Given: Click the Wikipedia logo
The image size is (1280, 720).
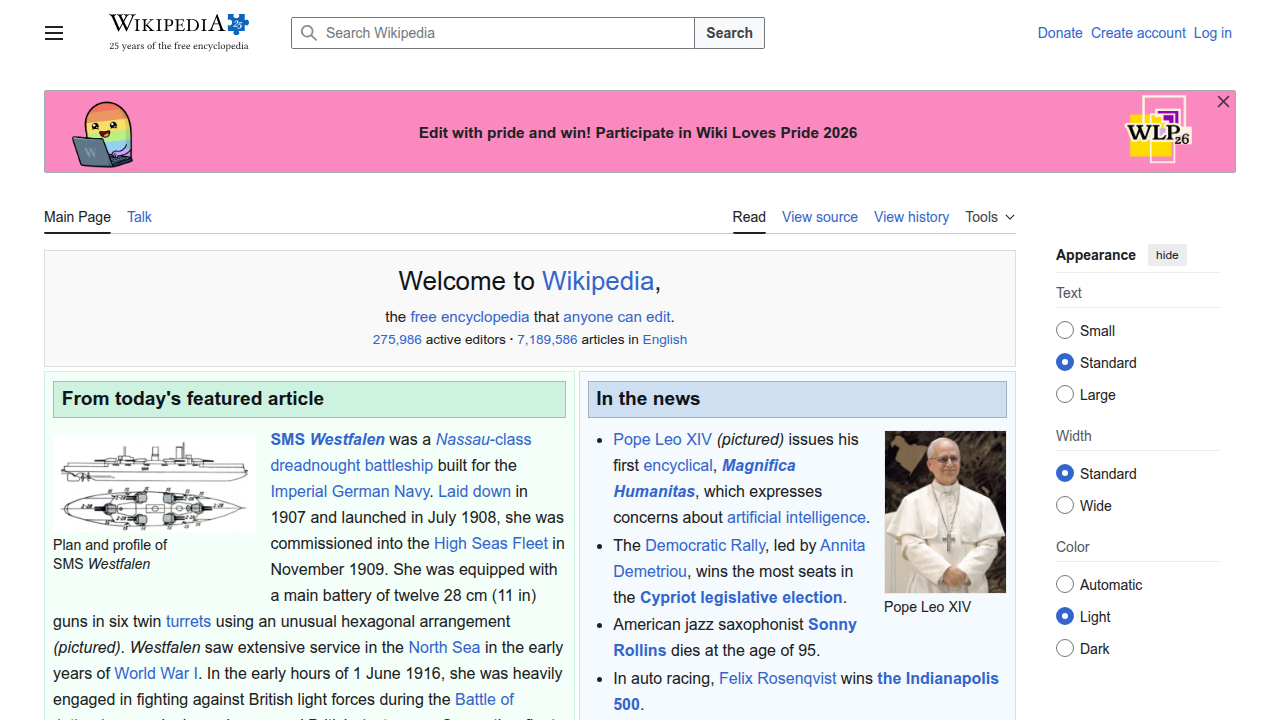Looking at the screenshot, I should tap(179, 32).
